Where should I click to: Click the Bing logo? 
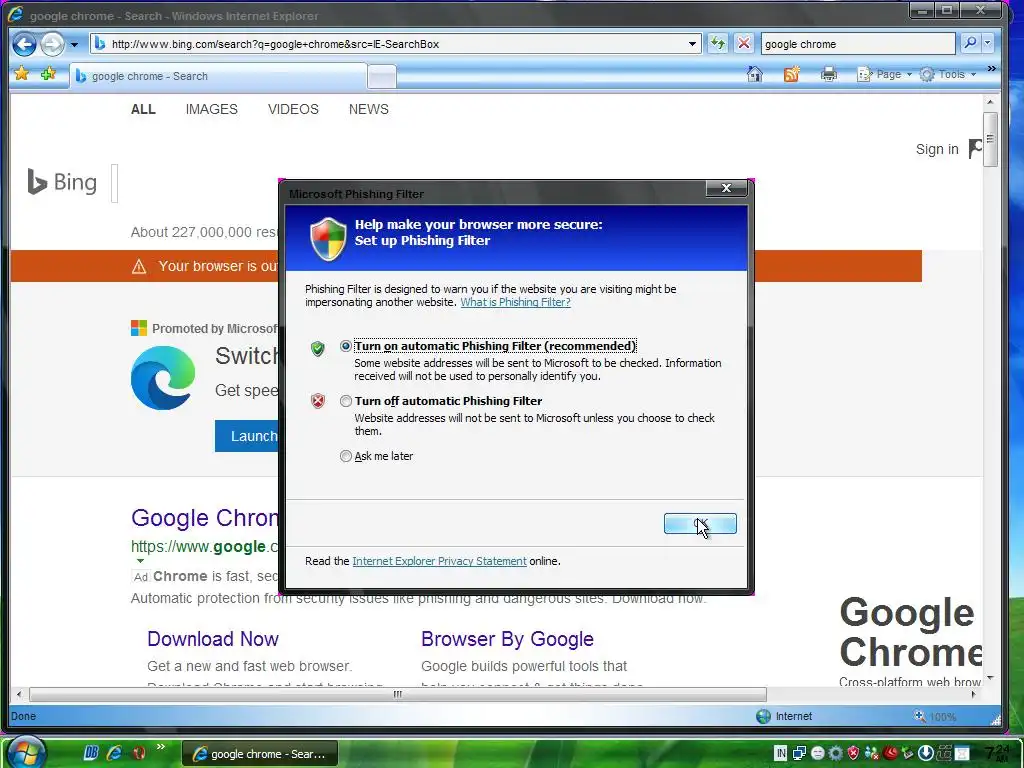62,182
